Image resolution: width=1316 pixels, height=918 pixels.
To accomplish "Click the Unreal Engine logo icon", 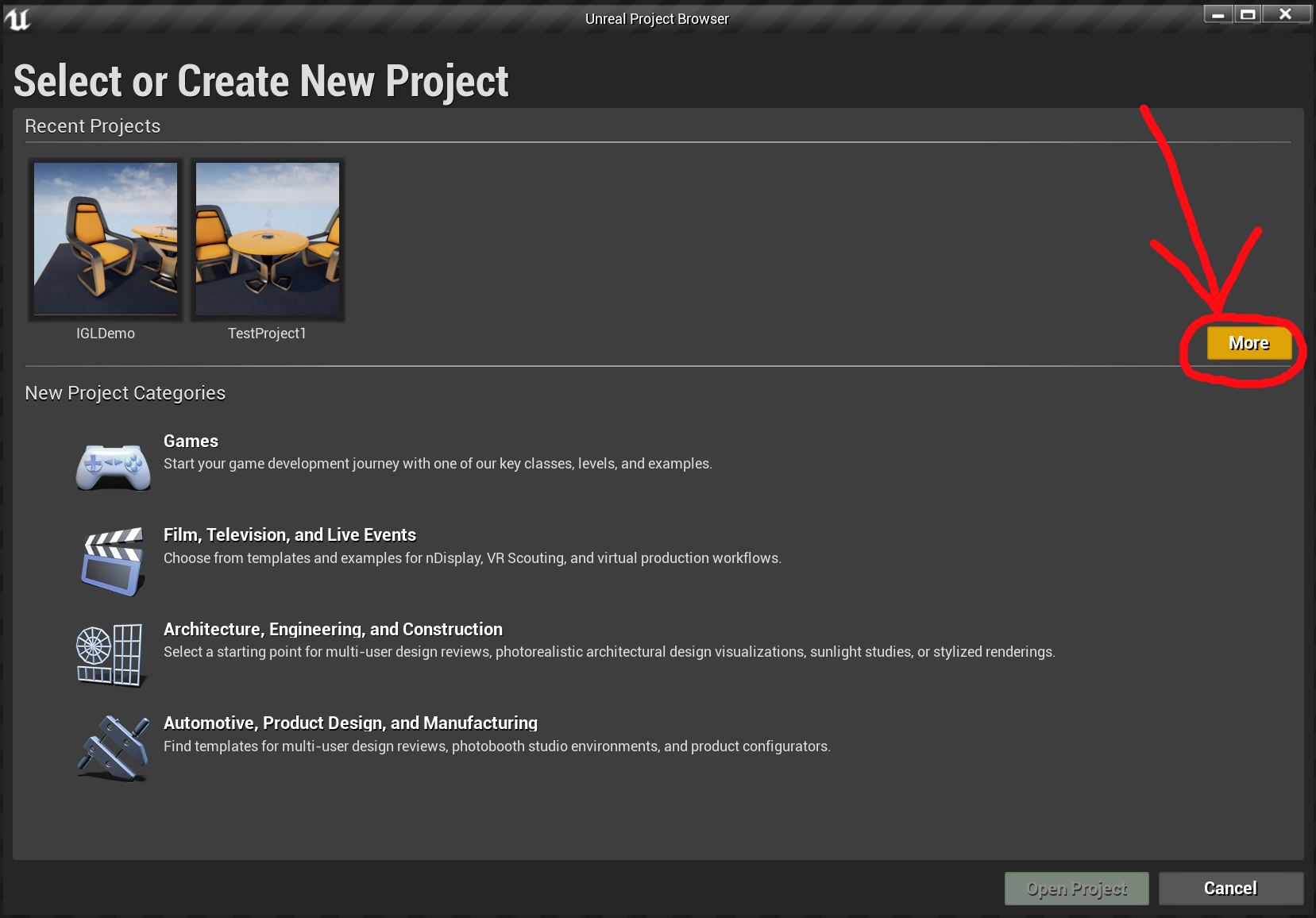I will [17, 18].
